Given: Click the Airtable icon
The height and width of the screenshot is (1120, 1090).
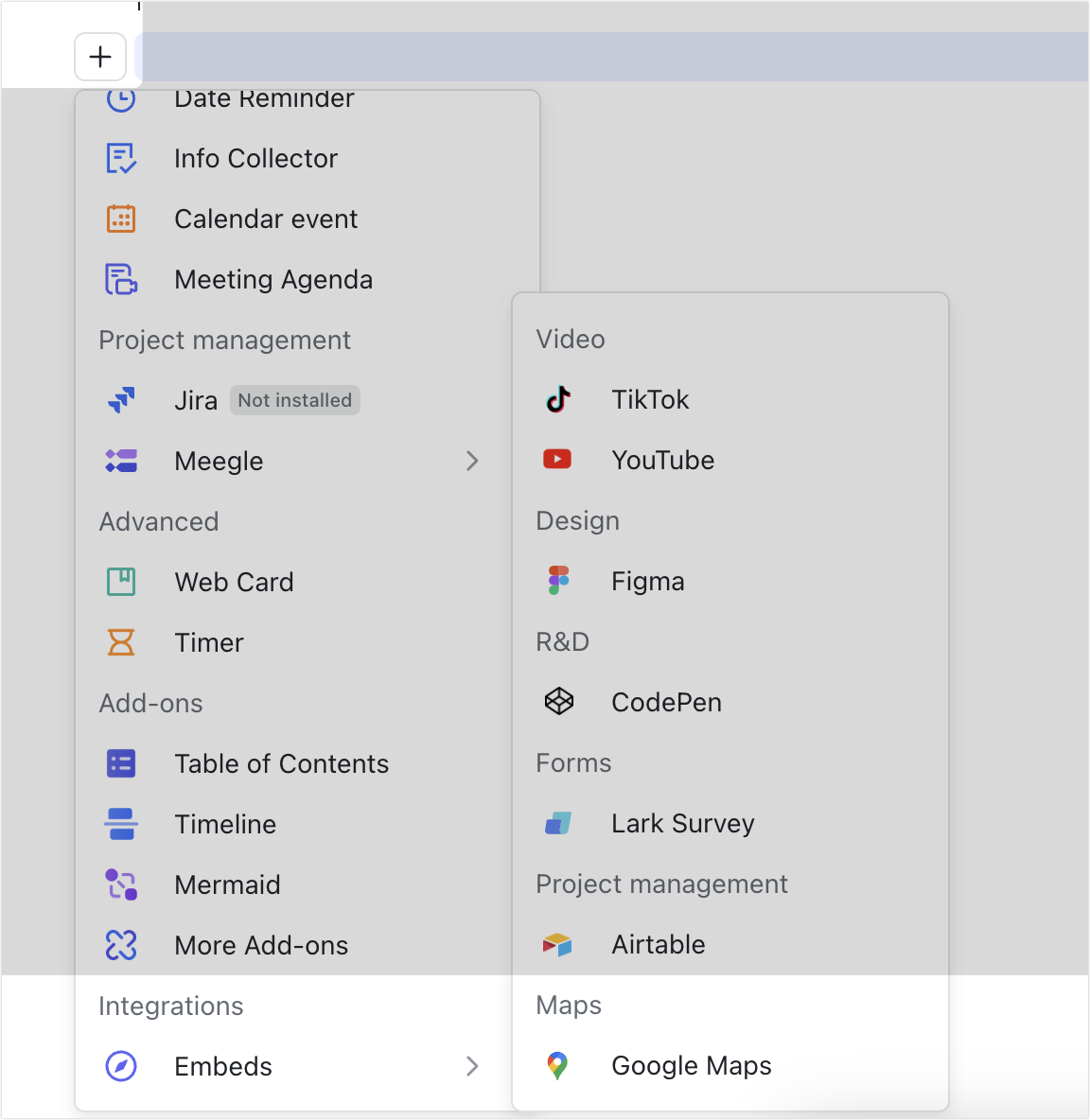Looking at the screenshot, I should tap(558, 944).
